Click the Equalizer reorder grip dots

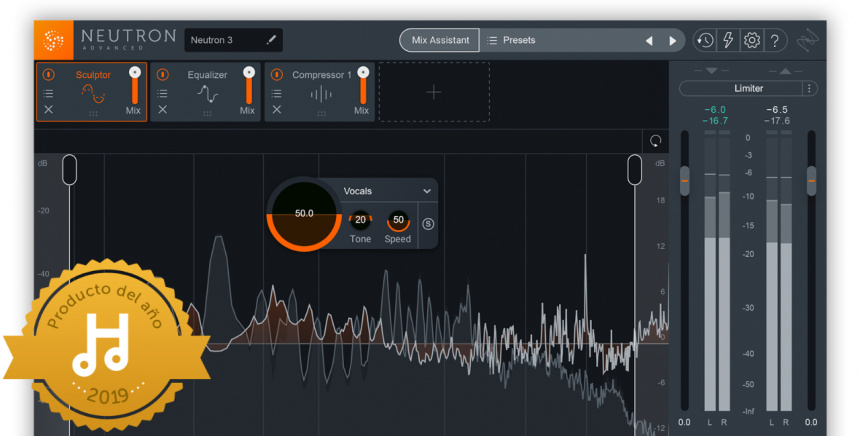pyautogui.click(x=207, y=114)
